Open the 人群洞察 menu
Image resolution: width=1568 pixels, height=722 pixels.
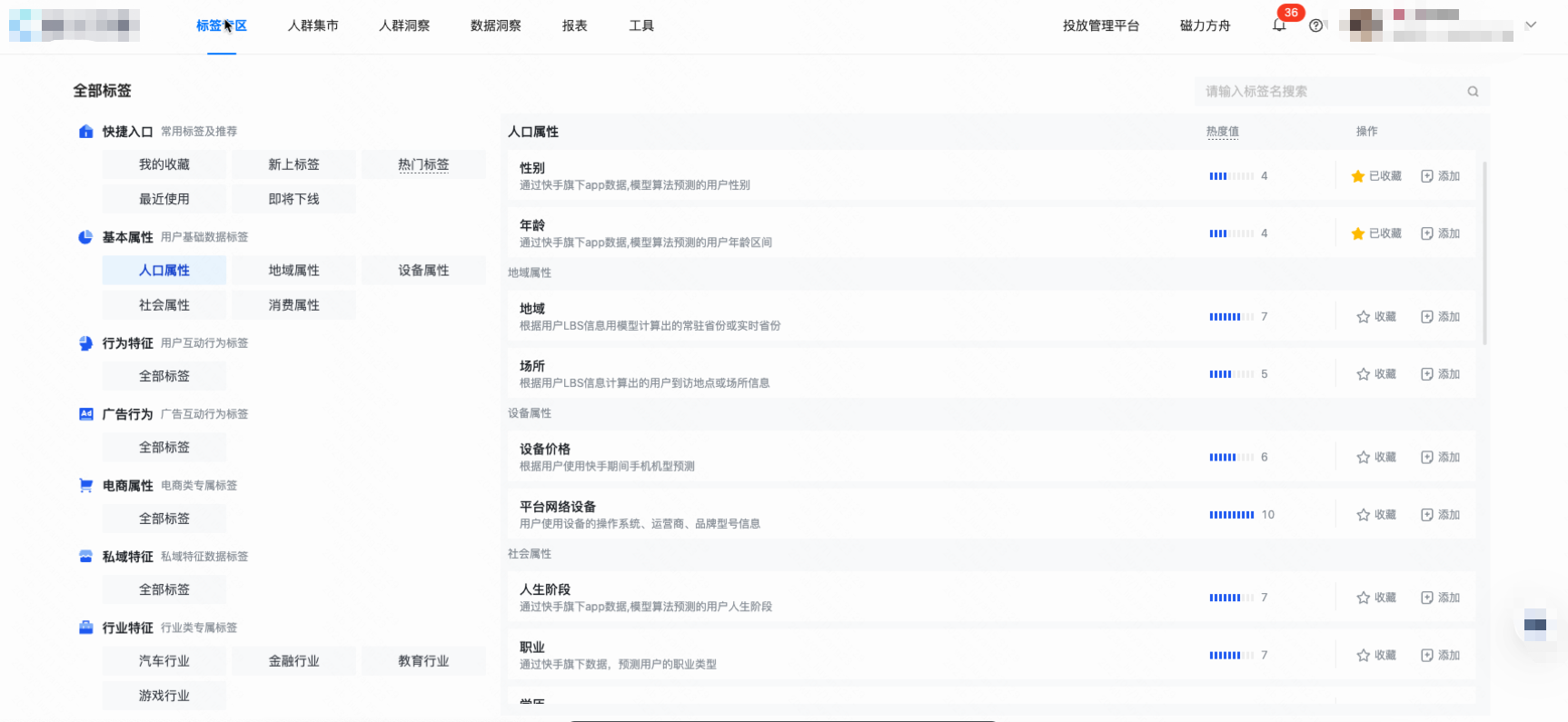click(x=404, y=25)
